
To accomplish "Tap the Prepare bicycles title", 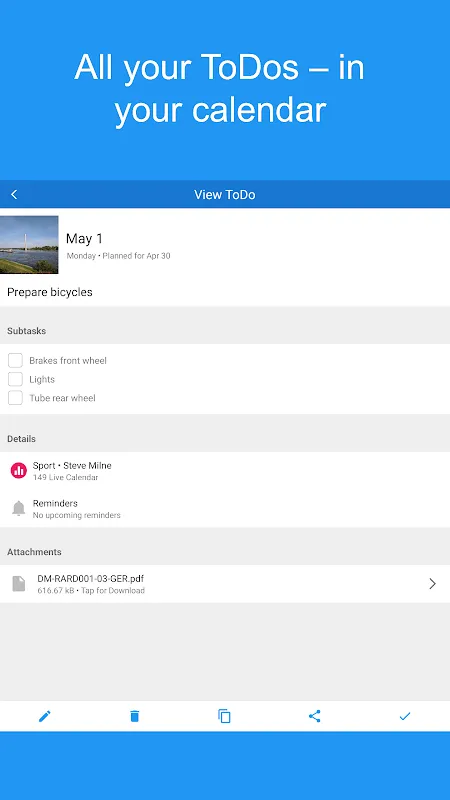I will [x=49, y=292].
